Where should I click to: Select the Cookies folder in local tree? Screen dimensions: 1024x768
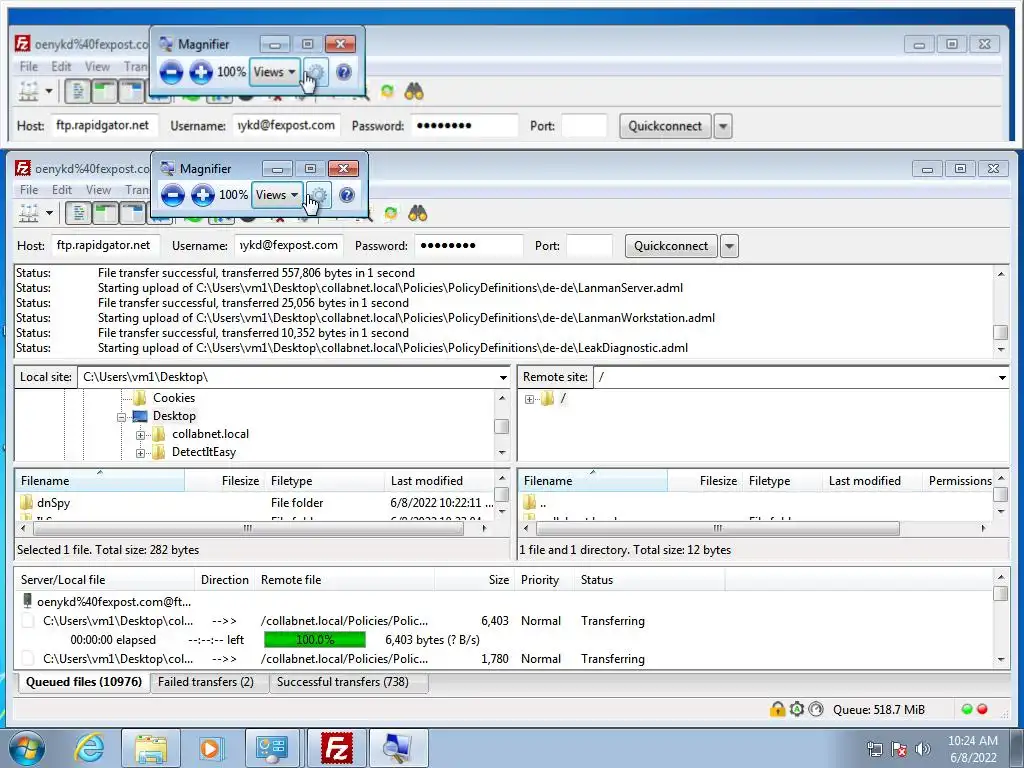click(174, 398)
